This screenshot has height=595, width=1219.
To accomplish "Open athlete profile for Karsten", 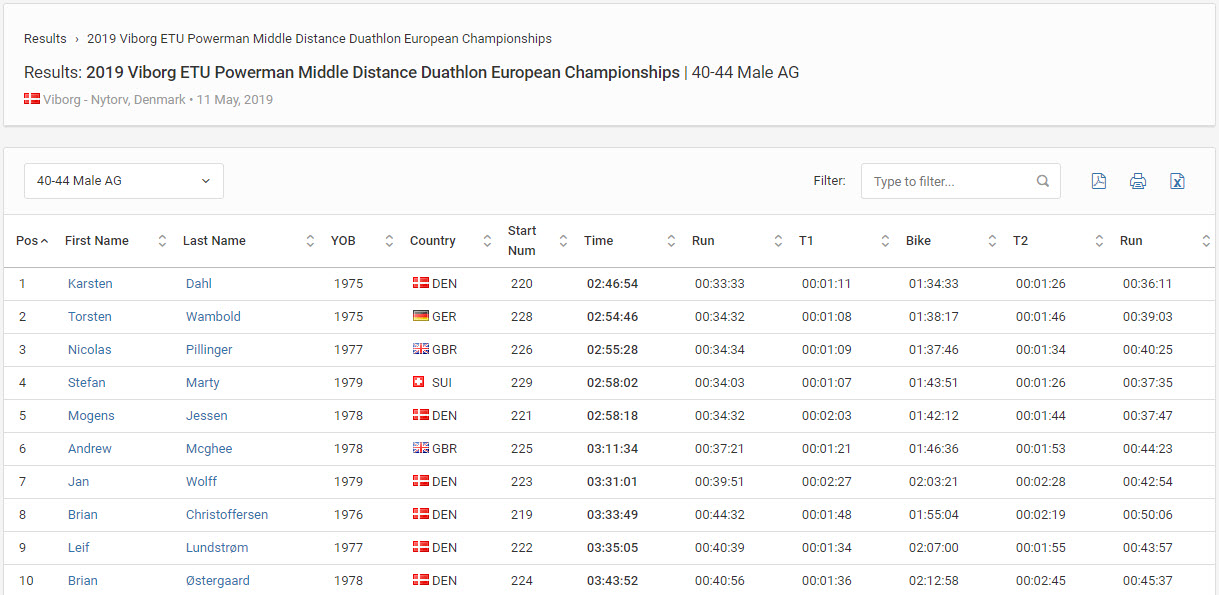I will pyautogui.click(x=90, y=283).
